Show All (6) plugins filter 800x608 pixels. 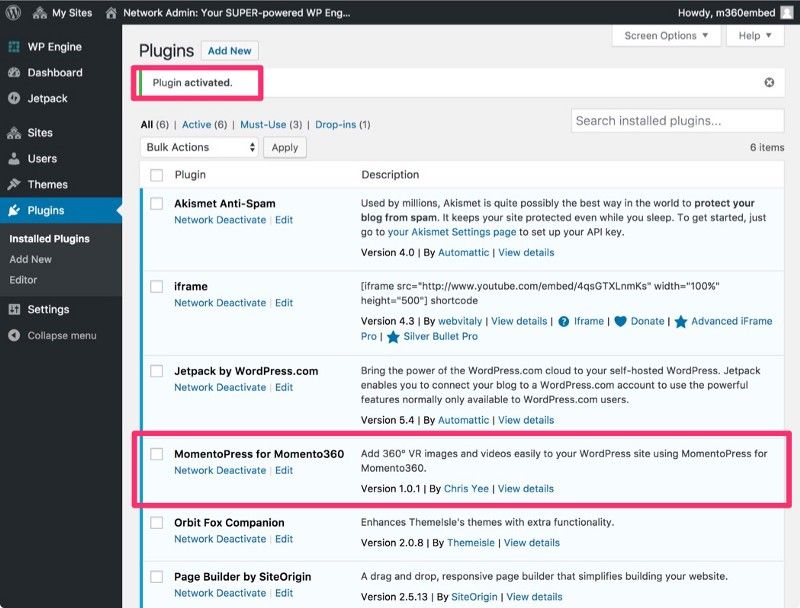155,124
